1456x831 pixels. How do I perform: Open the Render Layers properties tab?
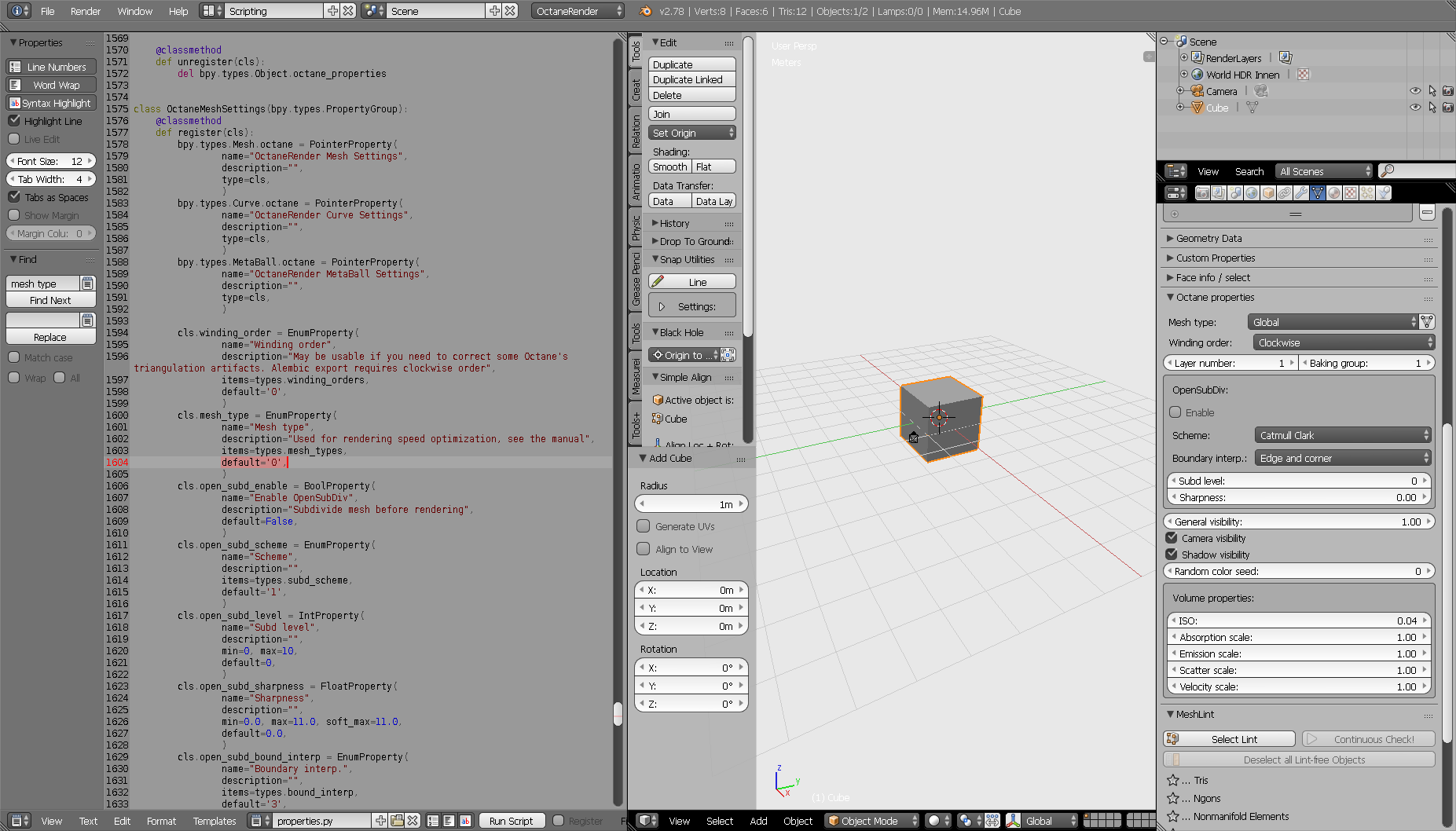(1219, 192)
